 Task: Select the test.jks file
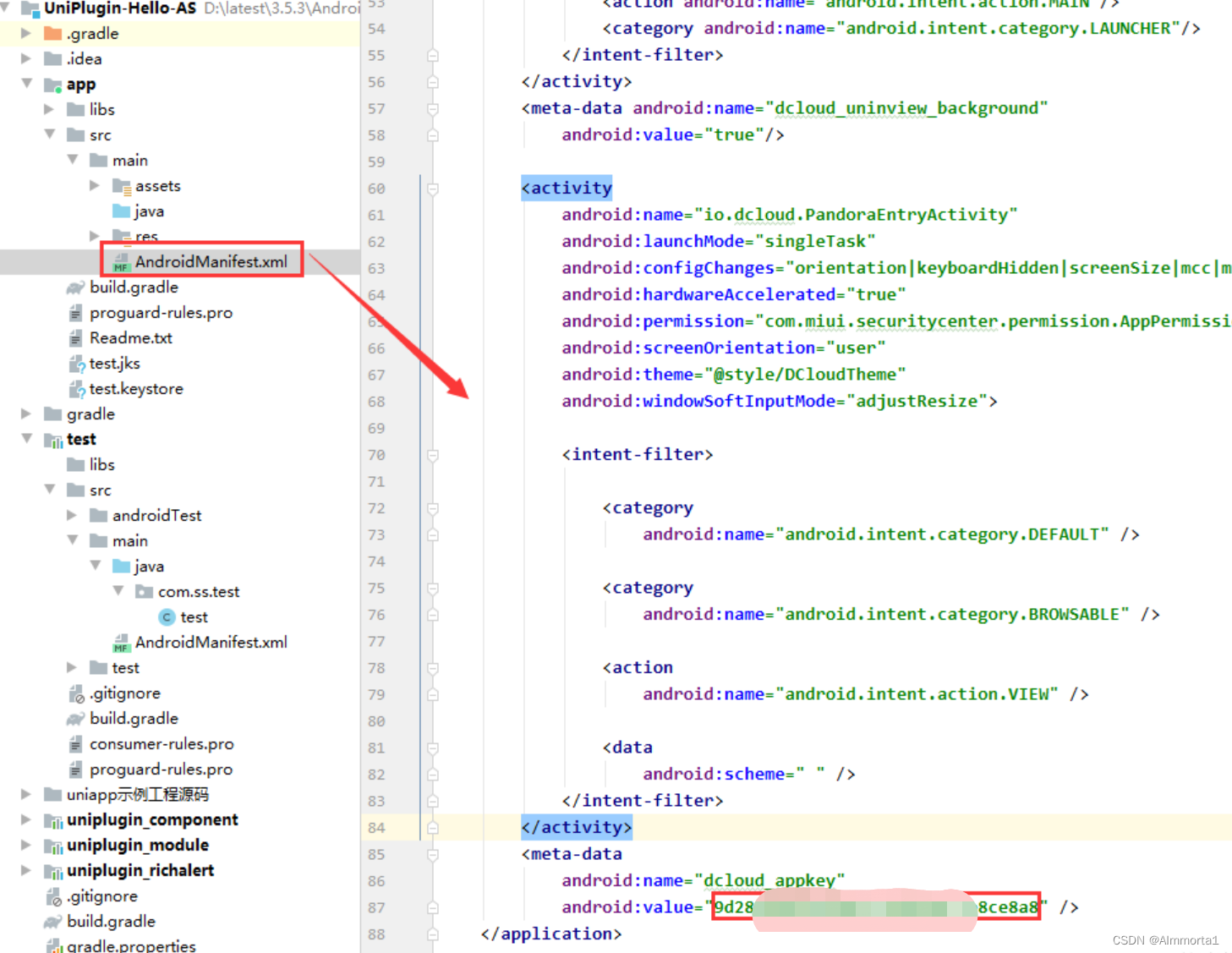(115, 364)
